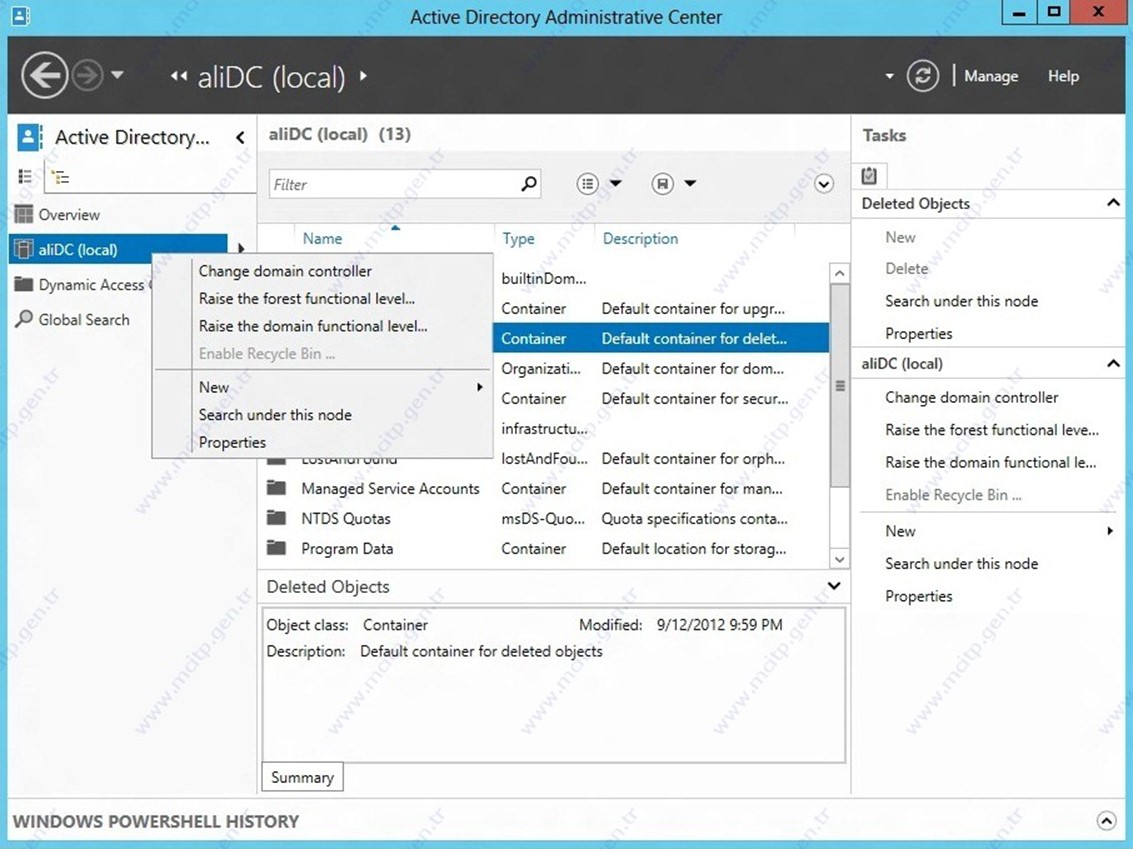Click the Tasks clipboard icon
Screen dimensions: 1133x849
point(869,175)
